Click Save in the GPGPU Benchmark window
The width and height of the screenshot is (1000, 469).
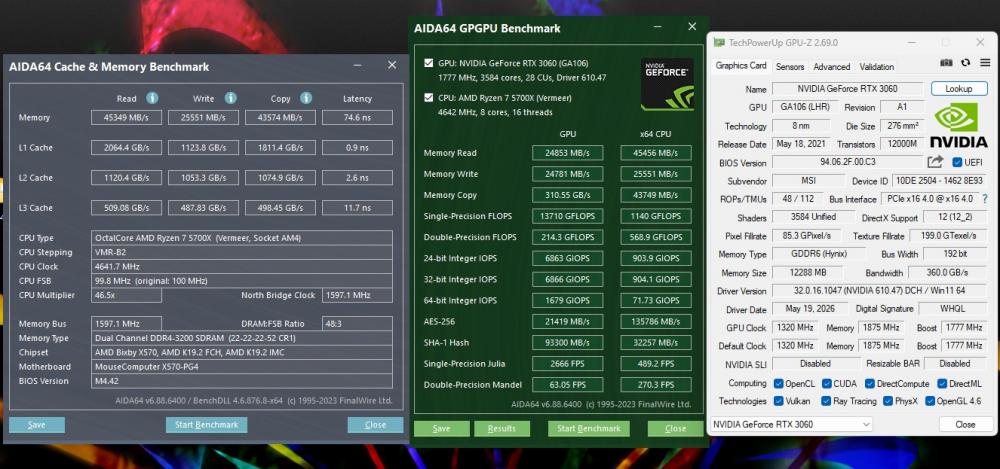[x=441, y=429]
